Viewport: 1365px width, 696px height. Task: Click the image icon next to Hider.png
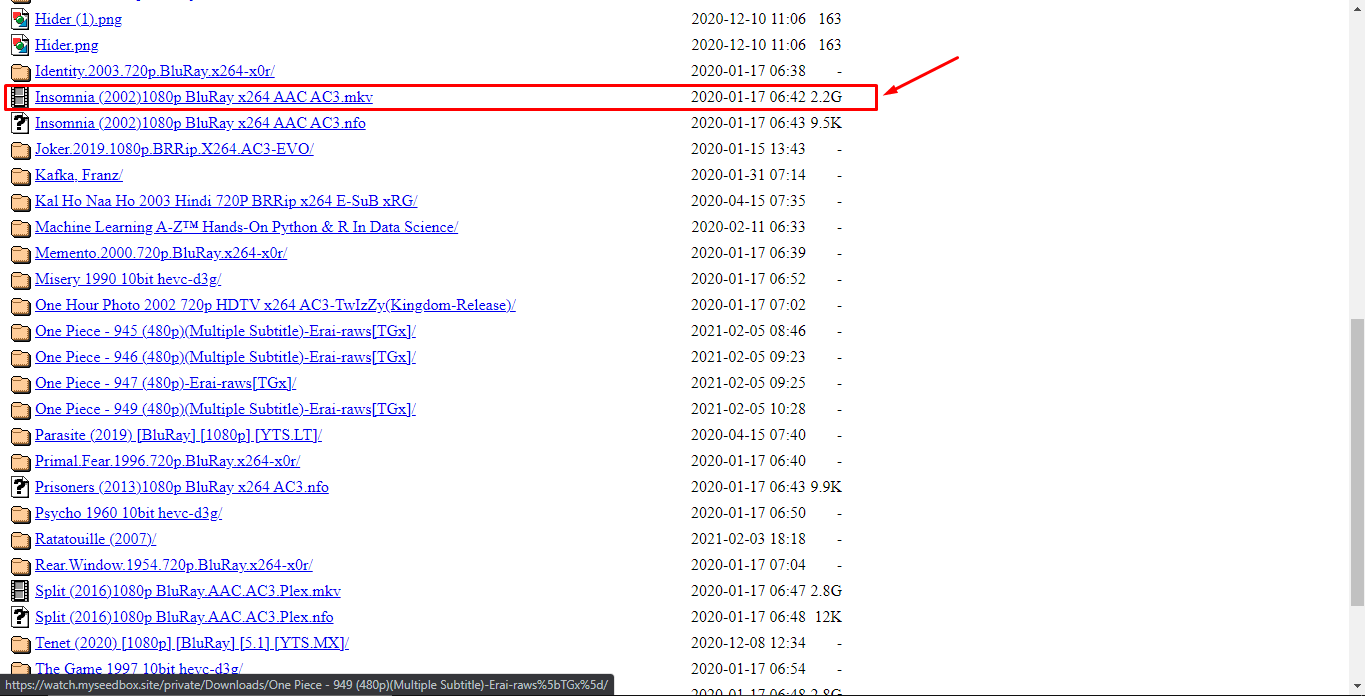20,44
